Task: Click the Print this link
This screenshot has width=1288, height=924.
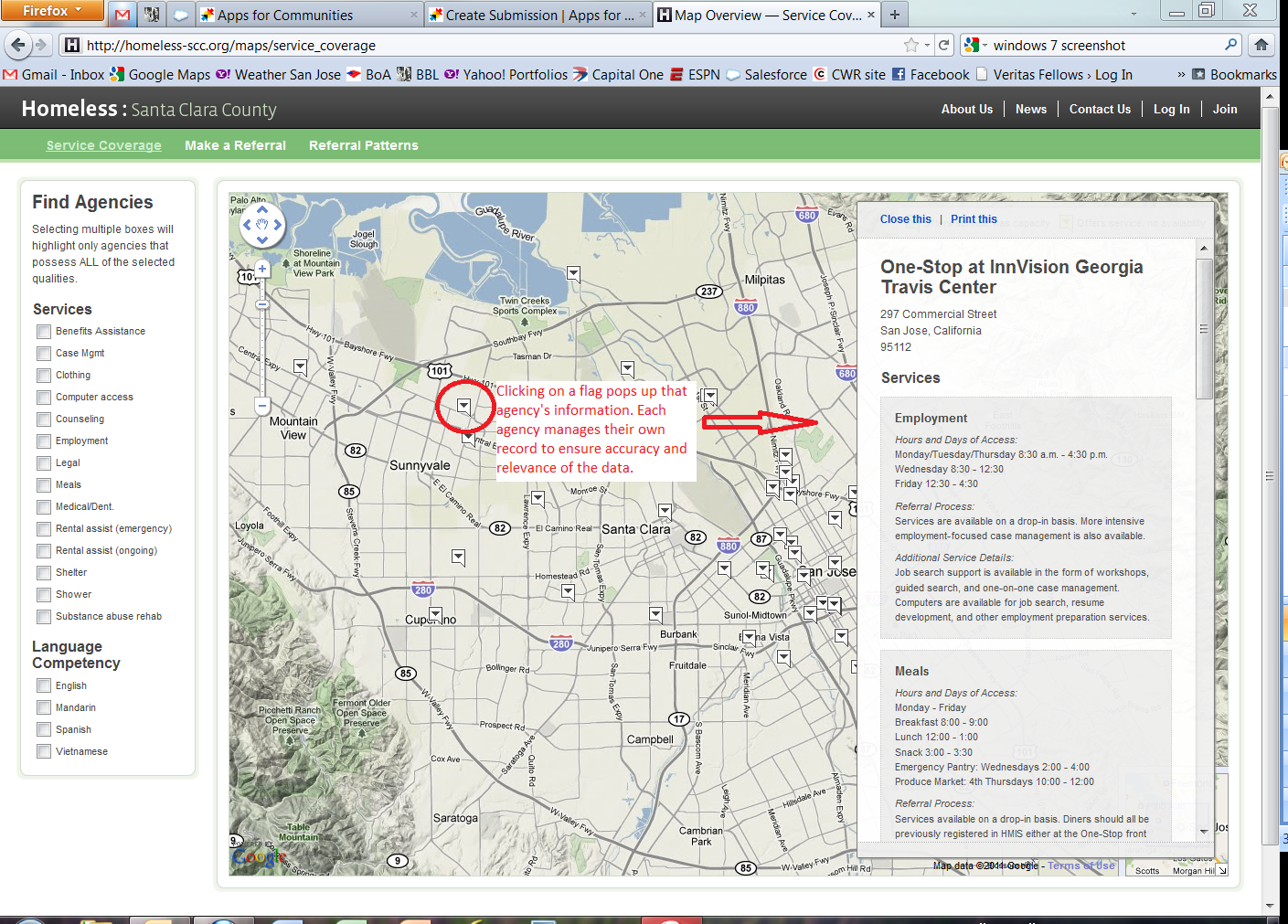Action: point(974,218)
